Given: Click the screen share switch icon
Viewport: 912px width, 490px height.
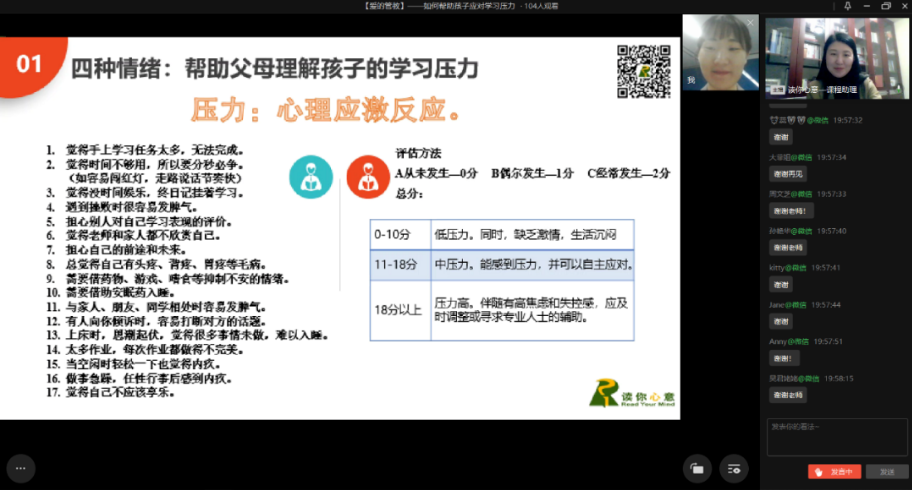Looking at the screenshot, I should 698,467.
